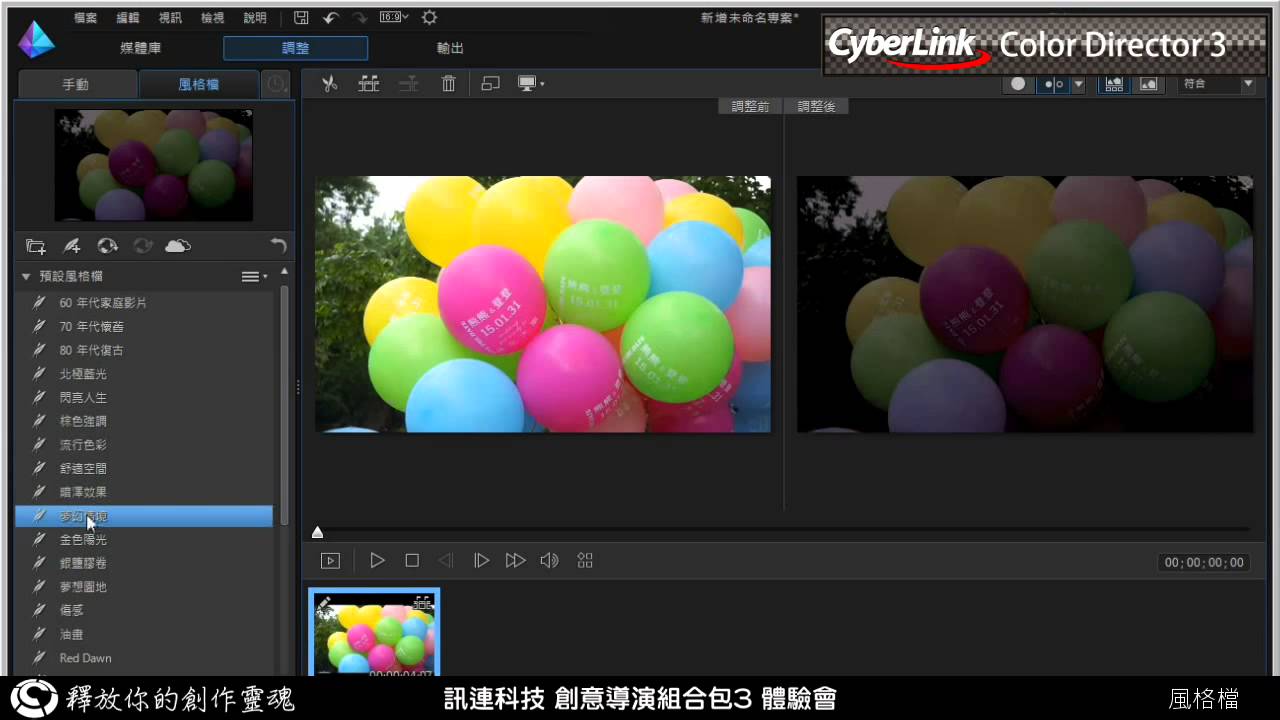Click the fast forward button
Image resolution: width=1280 pixels, height=720 pixels.
tap(515, 561)
